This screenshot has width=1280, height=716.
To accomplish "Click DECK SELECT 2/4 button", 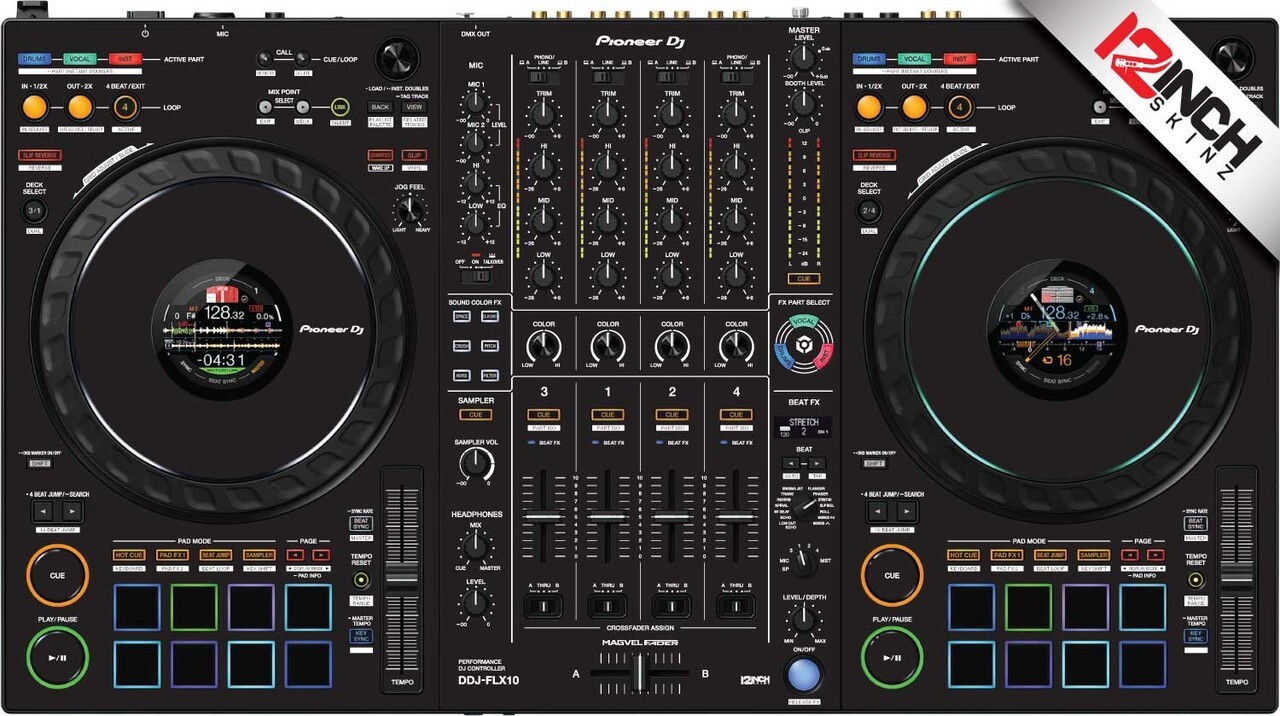I will coord(869,212).
